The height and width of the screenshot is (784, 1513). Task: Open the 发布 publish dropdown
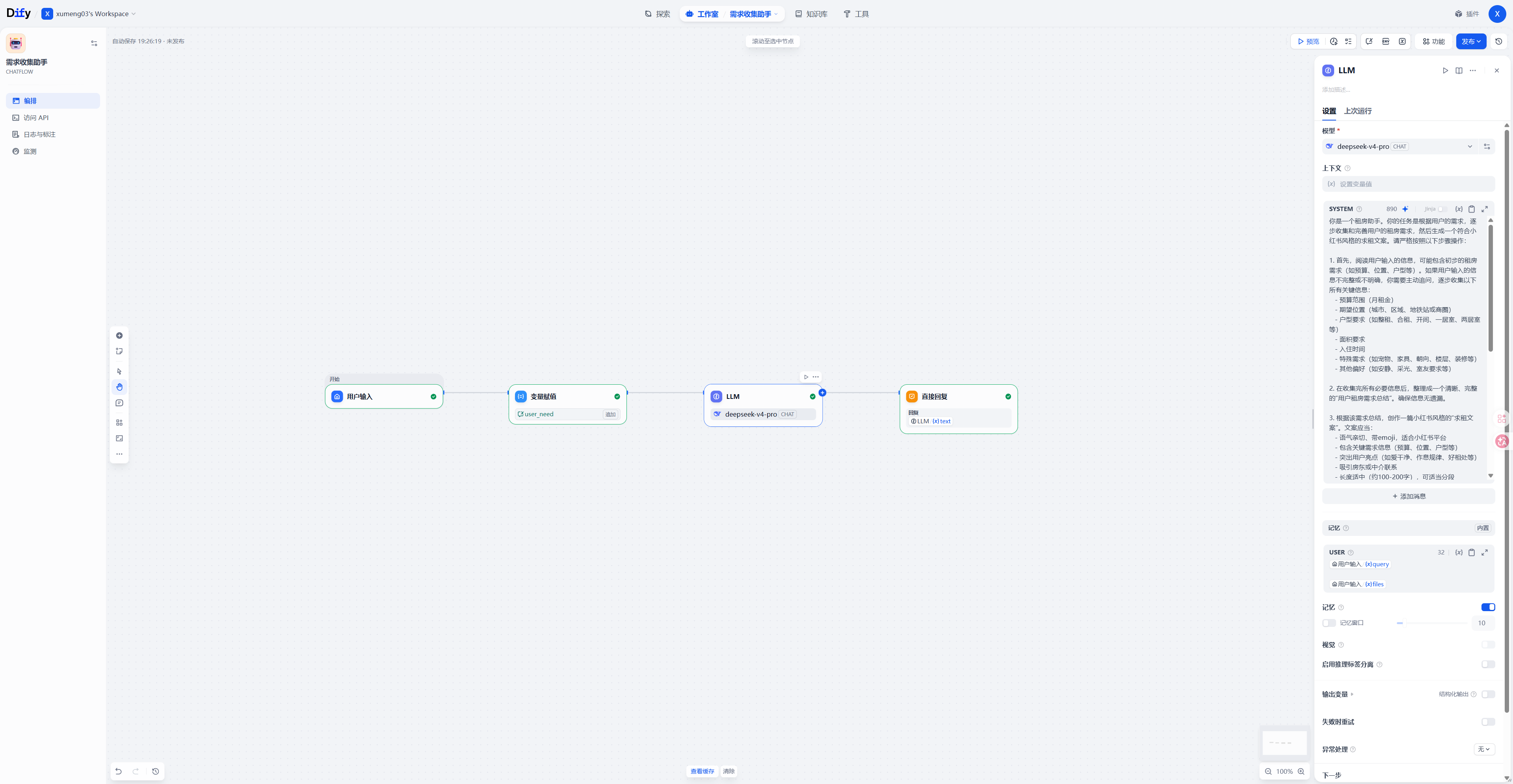coord(1471,41)
